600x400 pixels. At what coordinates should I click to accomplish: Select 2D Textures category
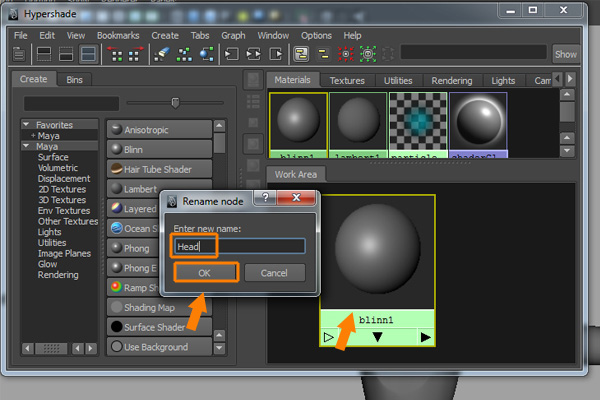pyautogui.click(x=62, y=189)
